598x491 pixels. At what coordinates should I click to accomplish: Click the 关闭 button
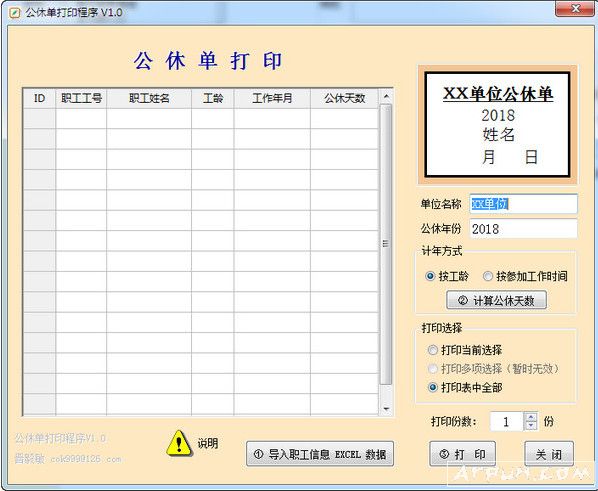[x=549, y=454]
